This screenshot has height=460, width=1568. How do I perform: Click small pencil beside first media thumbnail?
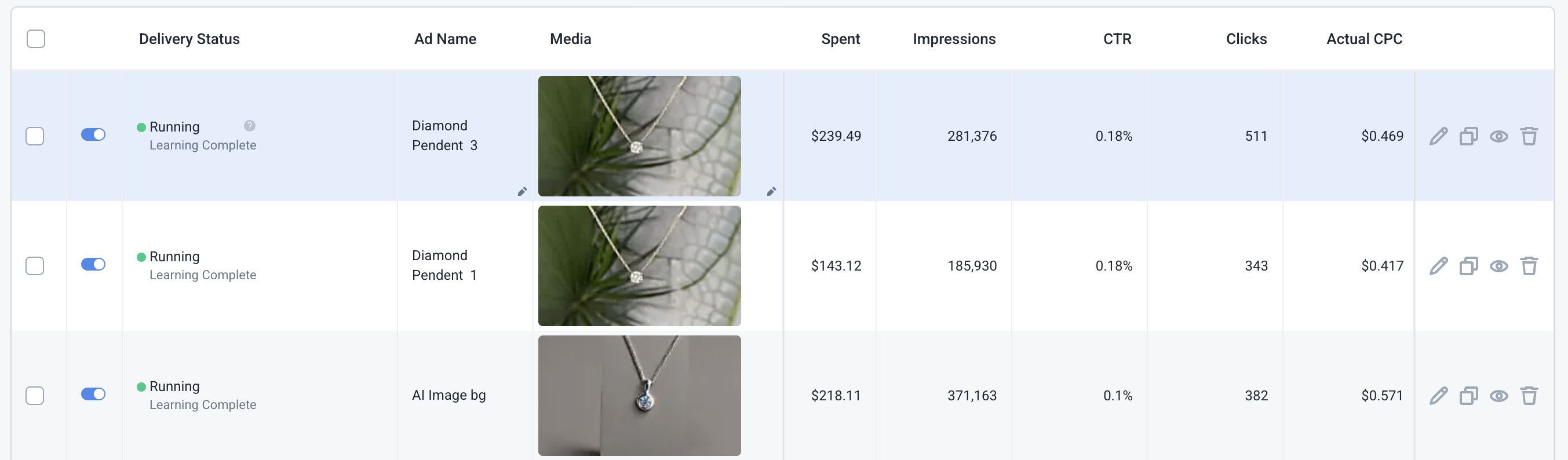[771, 191]
